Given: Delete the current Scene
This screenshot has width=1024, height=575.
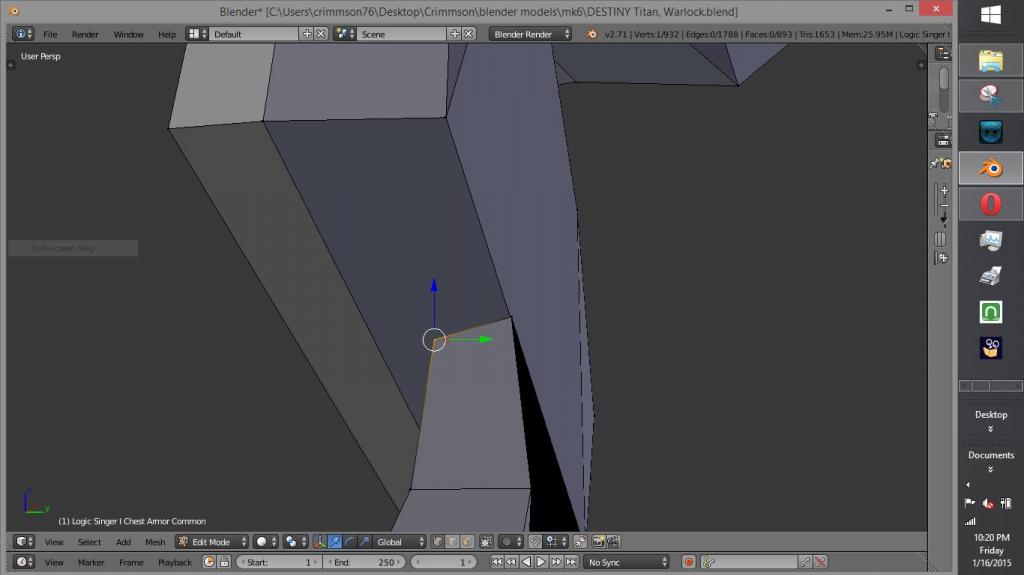Looking at the screenshot, I should click(x=468, y=34).
